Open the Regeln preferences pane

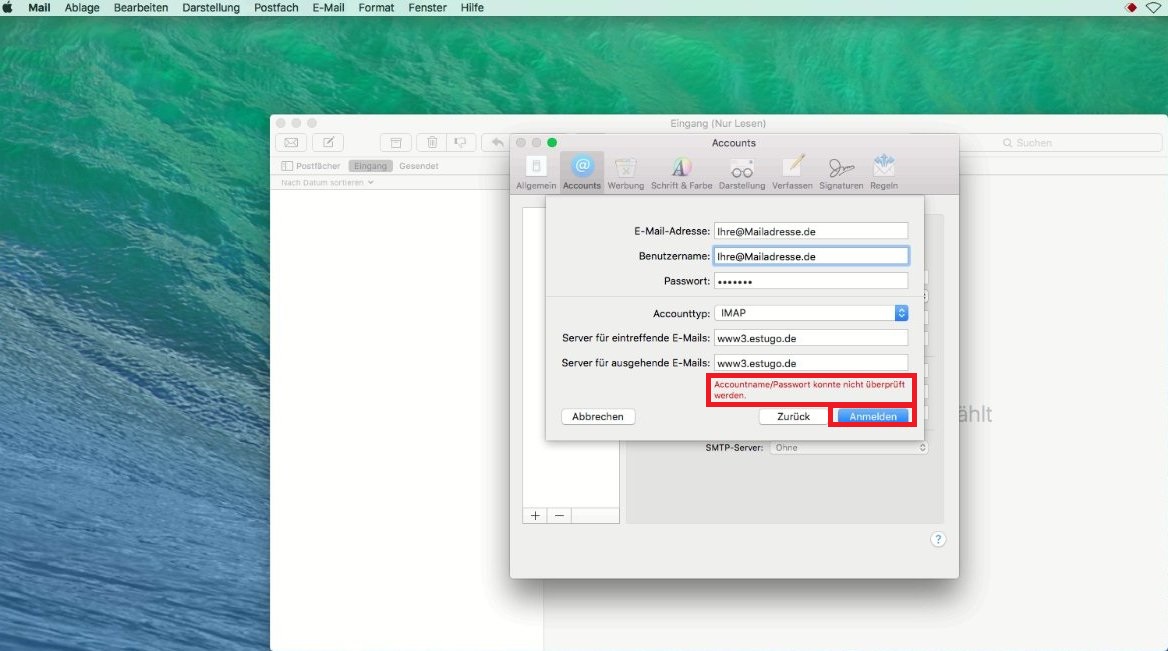883,172
